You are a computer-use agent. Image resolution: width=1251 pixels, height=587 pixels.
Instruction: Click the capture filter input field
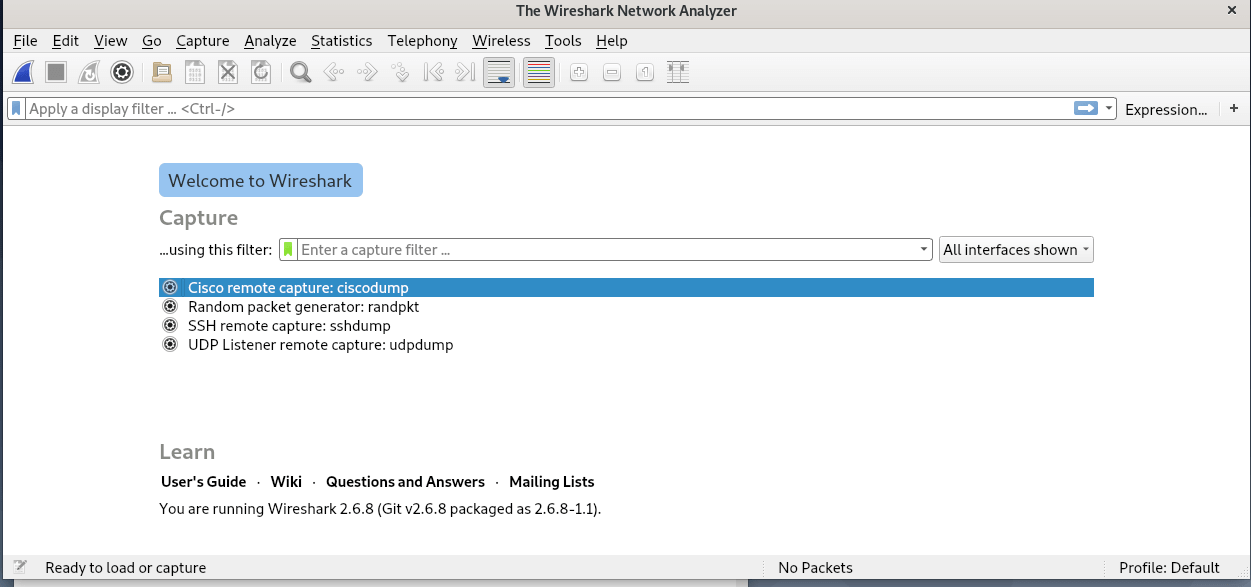click(606, 250)
